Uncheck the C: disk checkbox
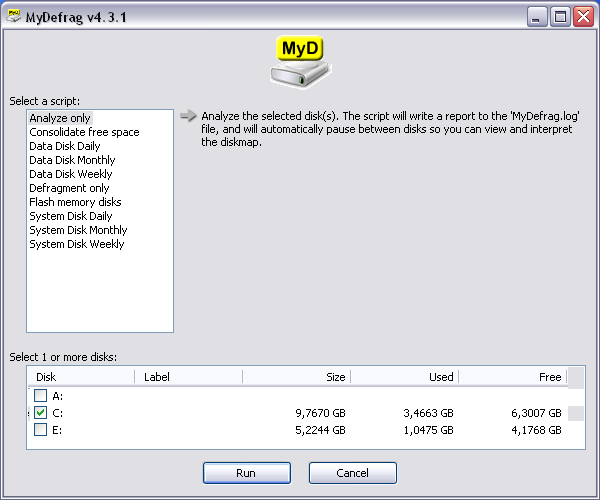The height and width of the screenshot is (500, 600). pos(41,412)
